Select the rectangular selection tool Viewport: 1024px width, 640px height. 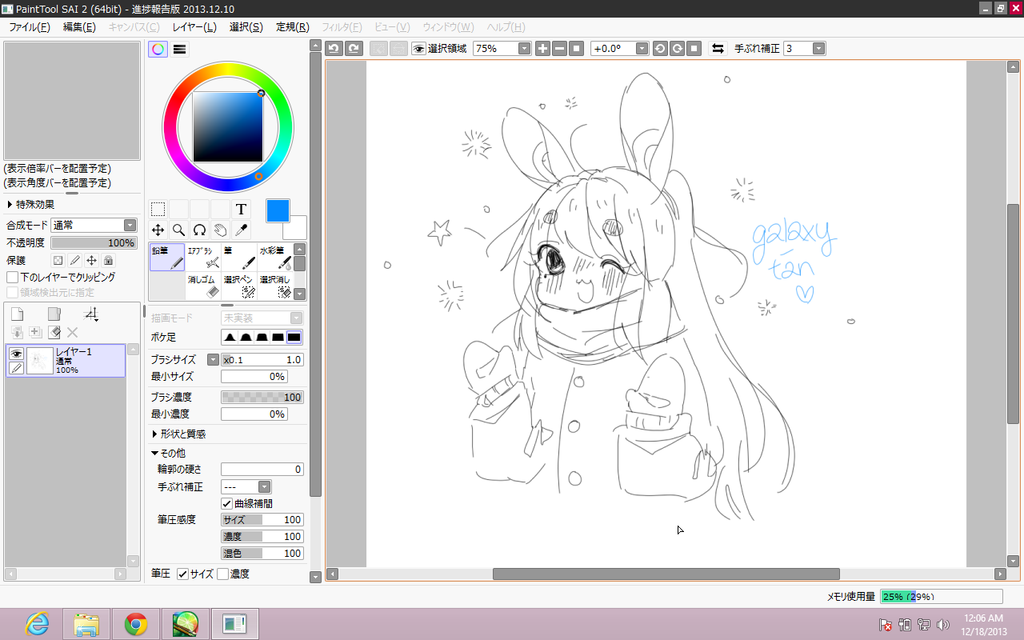click(x=158, y=209)
